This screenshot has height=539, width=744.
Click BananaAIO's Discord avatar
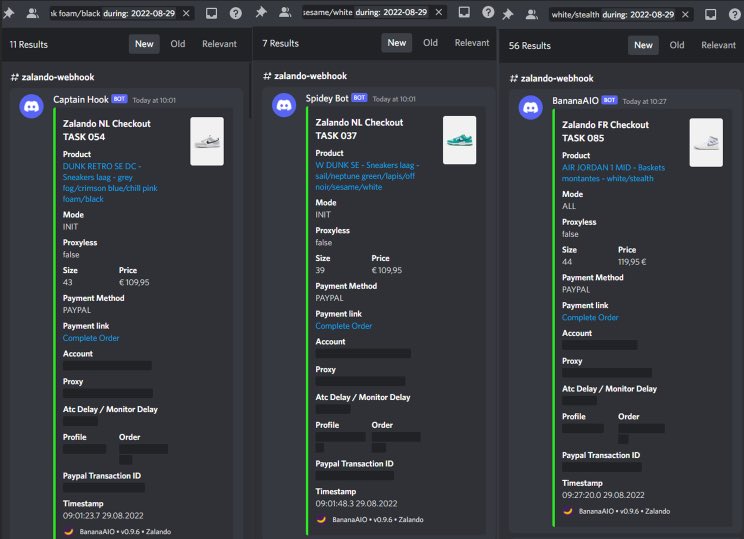coord(530,108)
